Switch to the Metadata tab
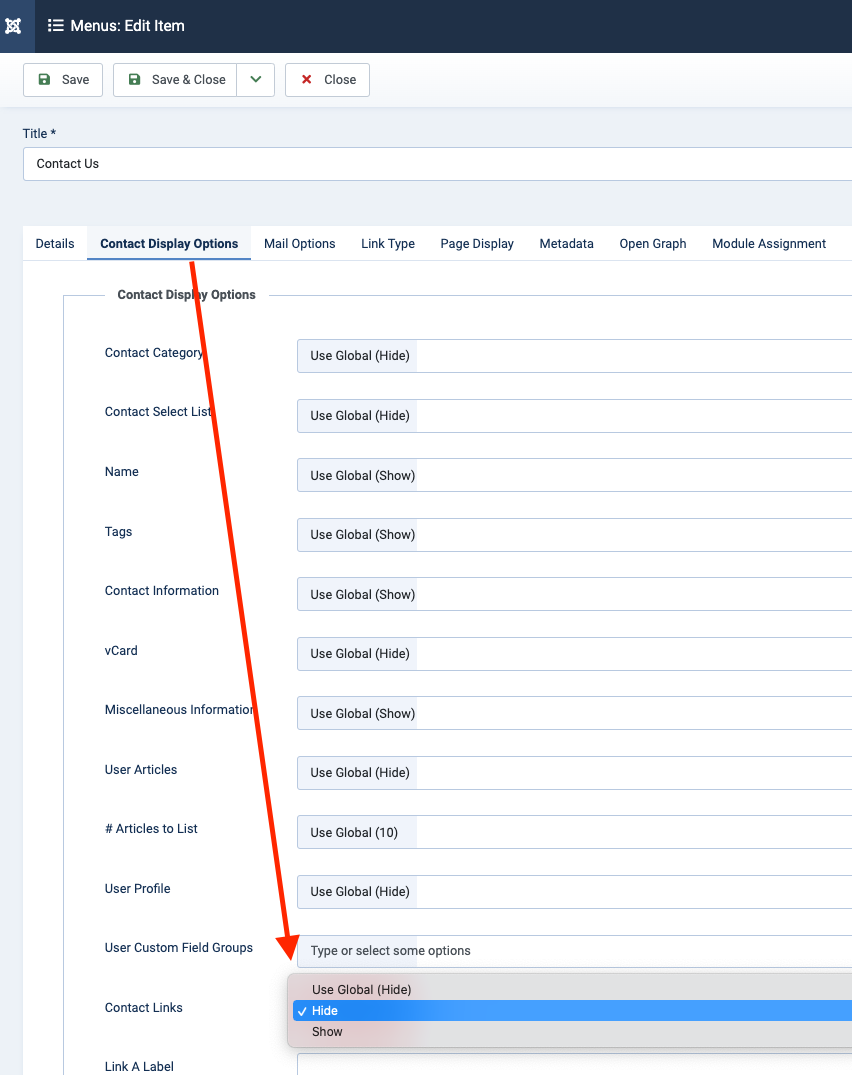Image resolution: width=852 pixels, height=1075 pixels. coord(566,243)
